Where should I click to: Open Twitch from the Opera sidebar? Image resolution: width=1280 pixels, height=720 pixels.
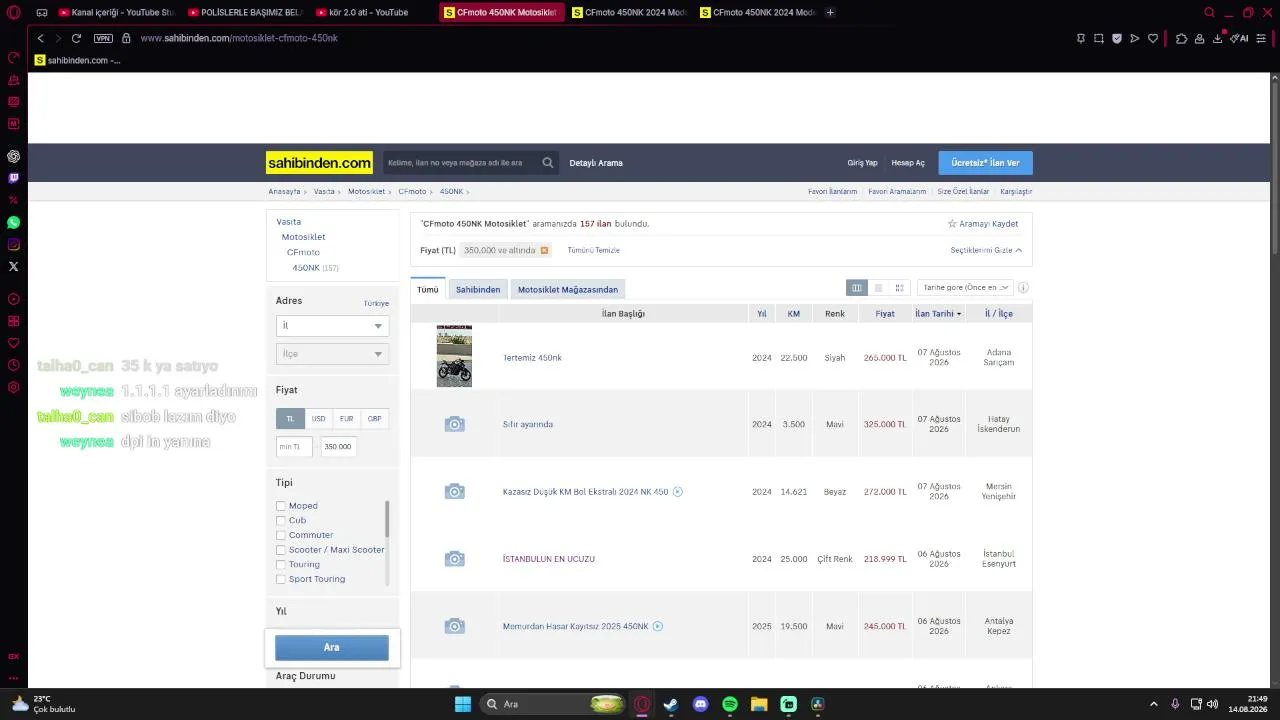tap(13, 178)
